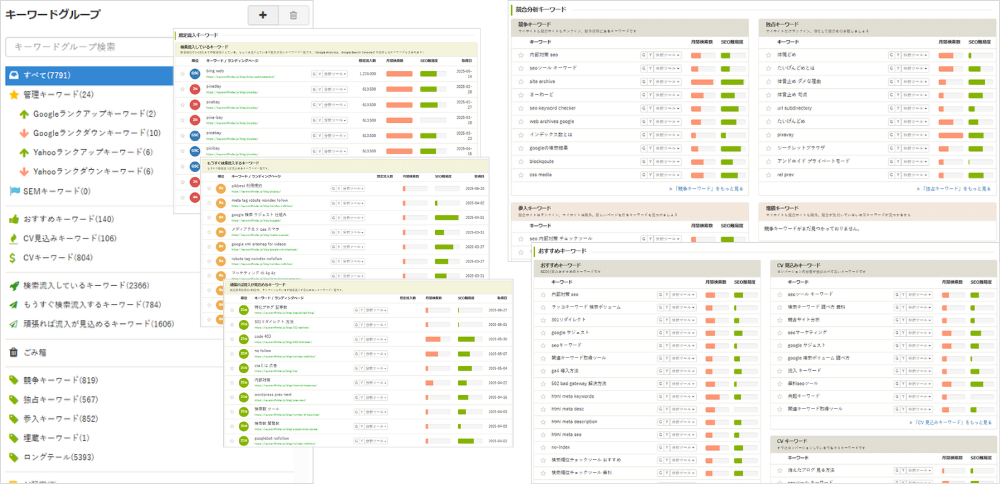Click the trash can delete button
1000x484 pixels.
click(292, 15)
